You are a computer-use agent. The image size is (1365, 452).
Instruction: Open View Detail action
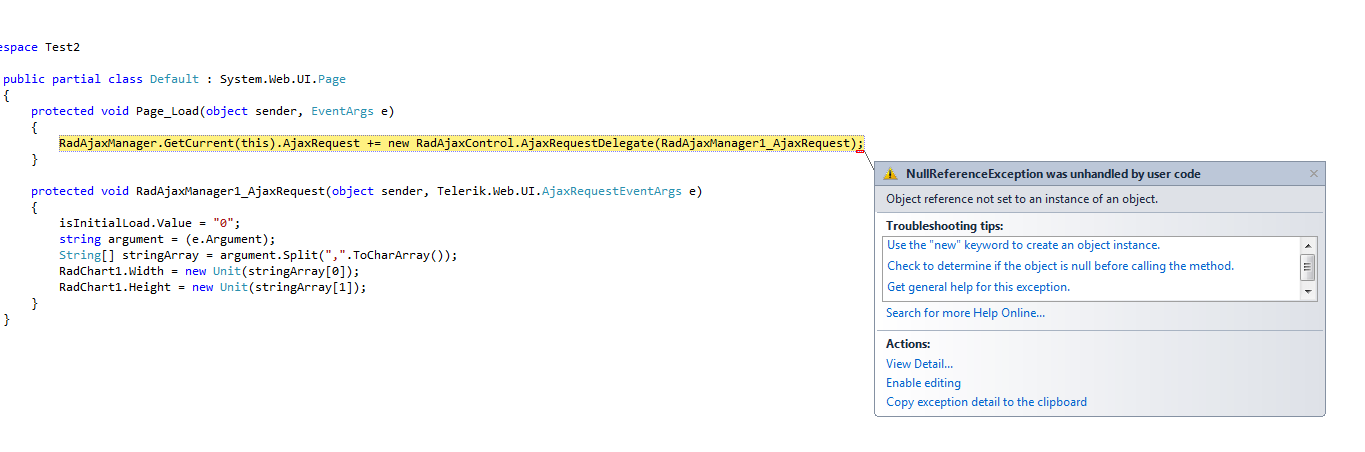tap(919, 364)
